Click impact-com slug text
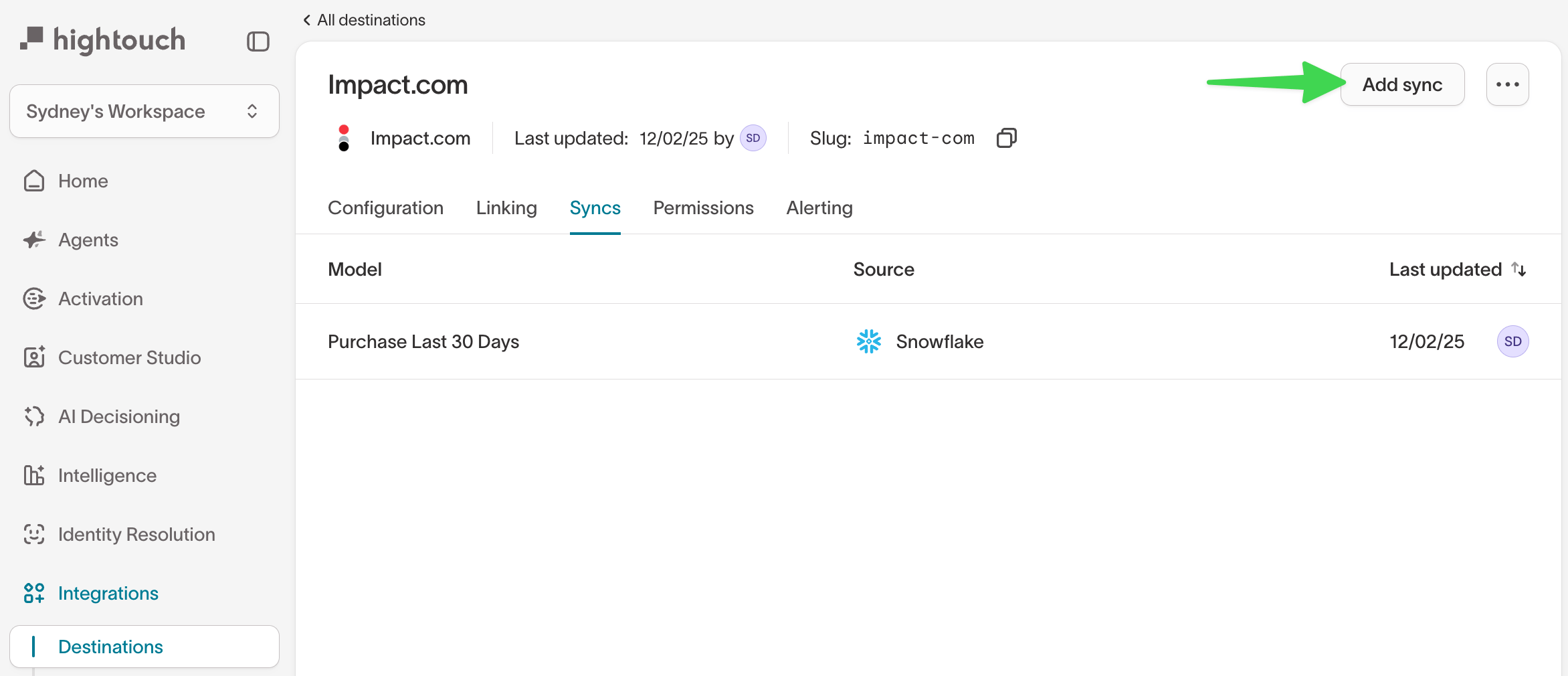The image size is (1568, 676). [x=918, y=138]
